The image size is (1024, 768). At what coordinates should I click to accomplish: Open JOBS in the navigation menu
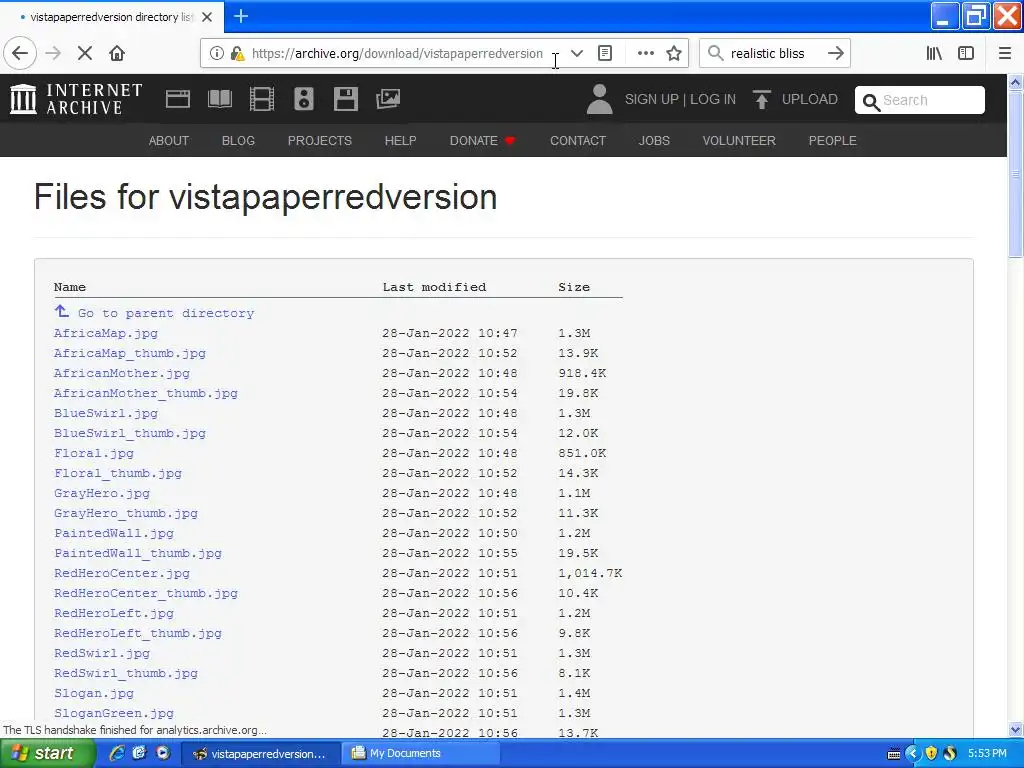(654, 140)
